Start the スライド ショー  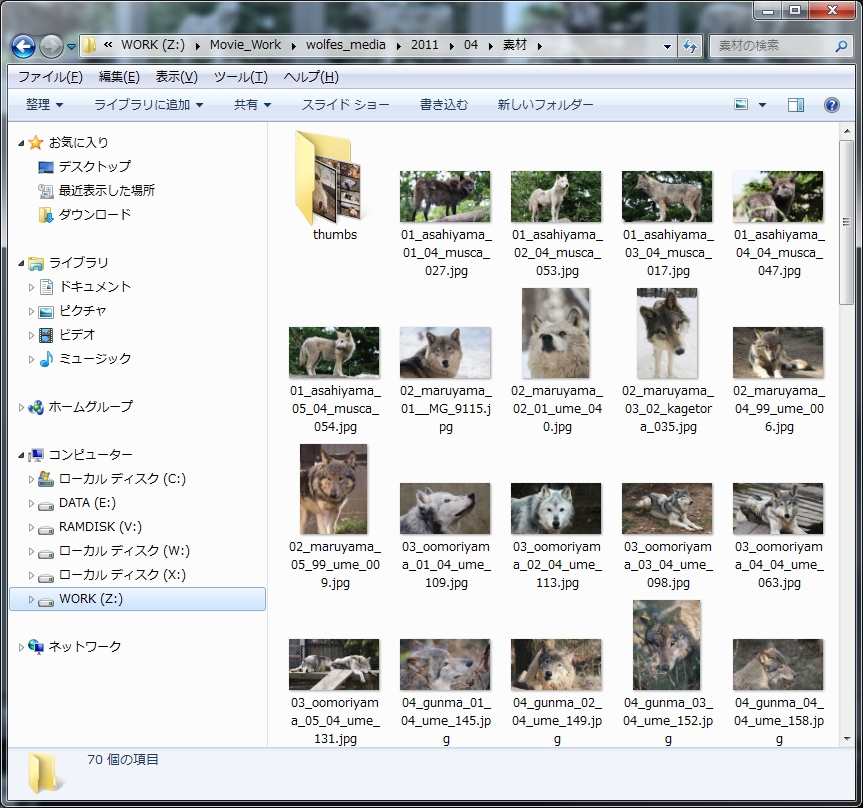pyautogui.click(x=345, y=105)
